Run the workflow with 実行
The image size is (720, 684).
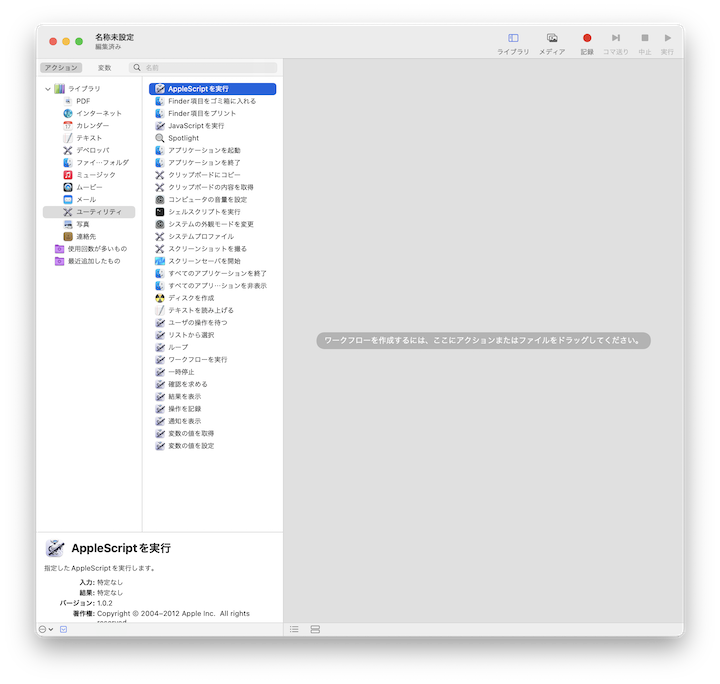coord(667,44)
